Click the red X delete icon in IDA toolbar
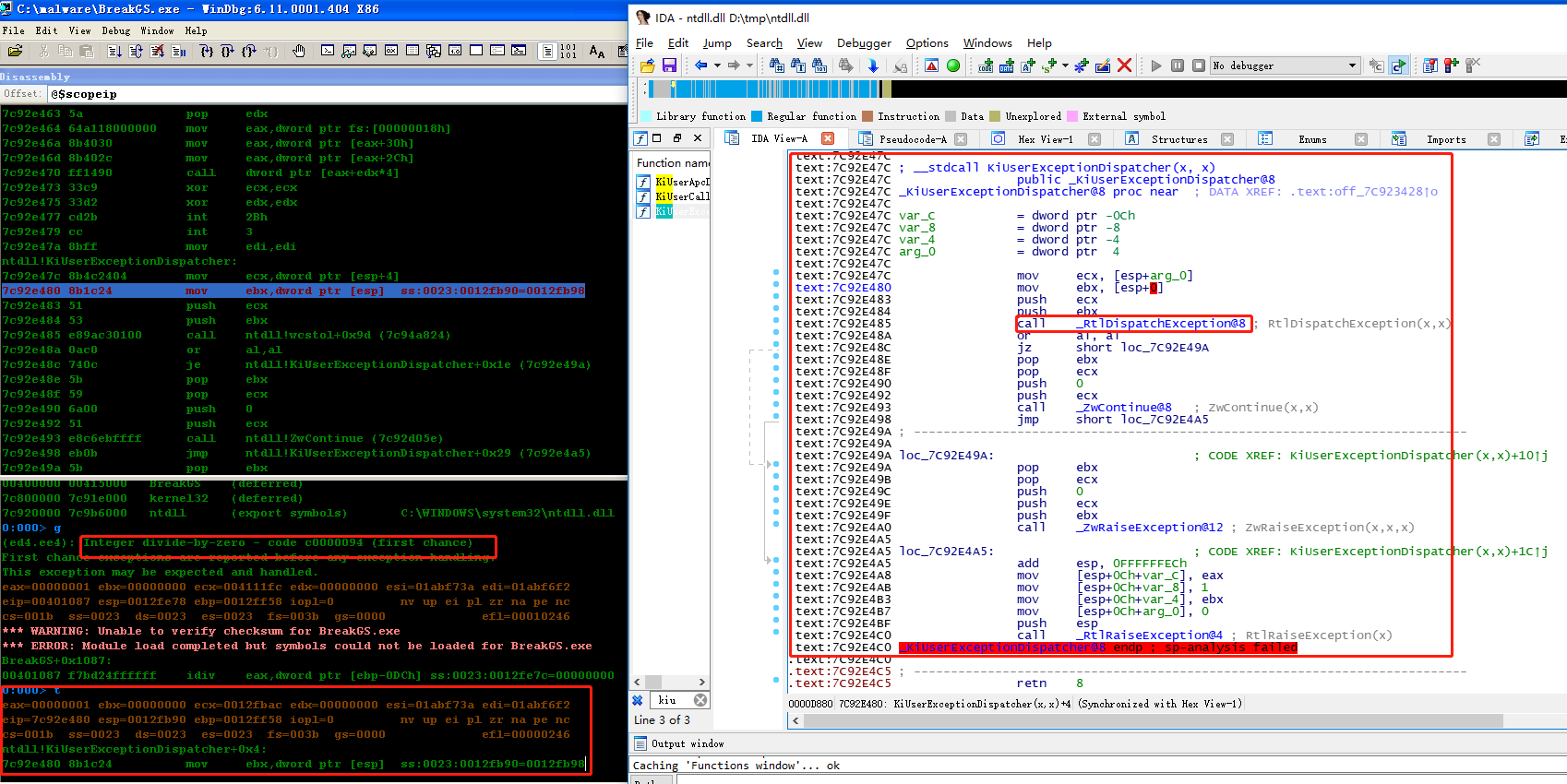Image resolution: width=1567 pixels, height=784 pixels. pos(1124,65)
